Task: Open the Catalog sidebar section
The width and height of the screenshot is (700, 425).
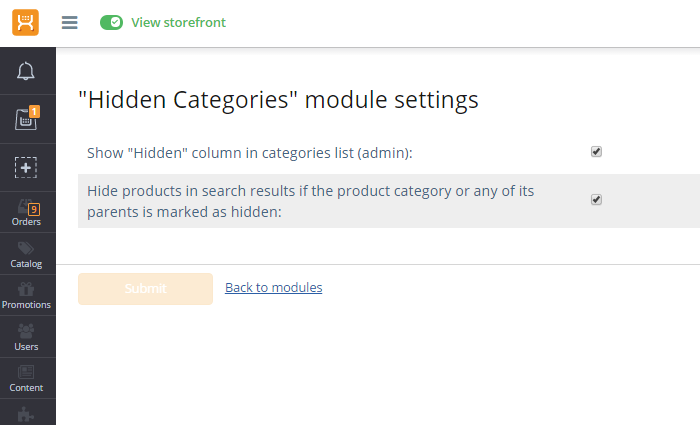Action: click(x=28, y=254)
